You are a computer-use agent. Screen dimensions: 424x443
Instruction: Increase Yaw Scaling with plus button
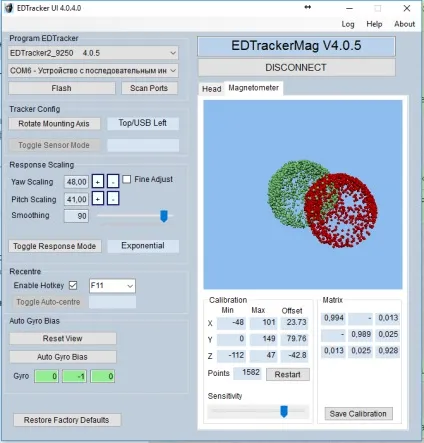point(98,182)
